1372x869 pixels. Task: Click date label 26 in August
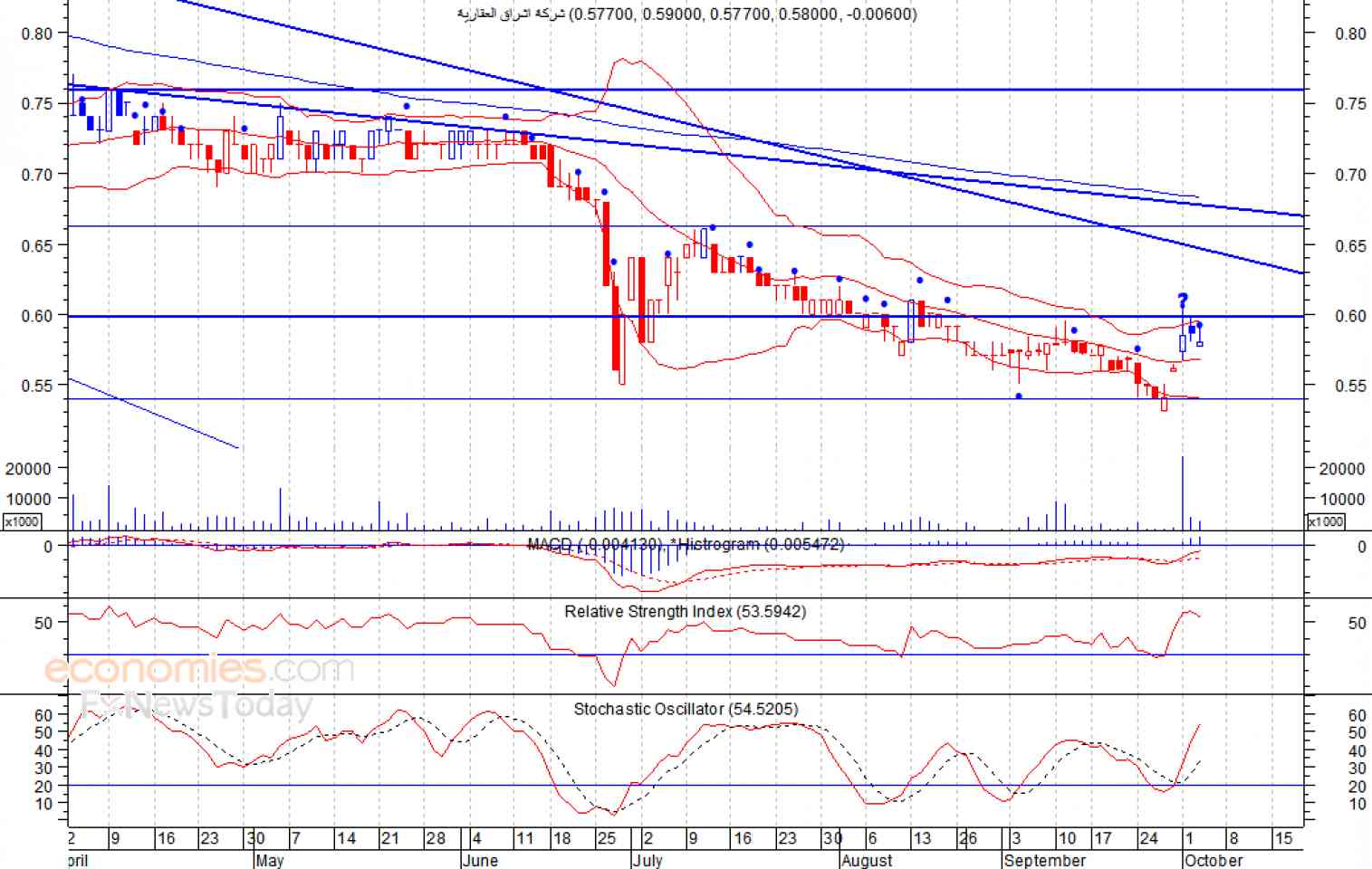coord(967,838)
